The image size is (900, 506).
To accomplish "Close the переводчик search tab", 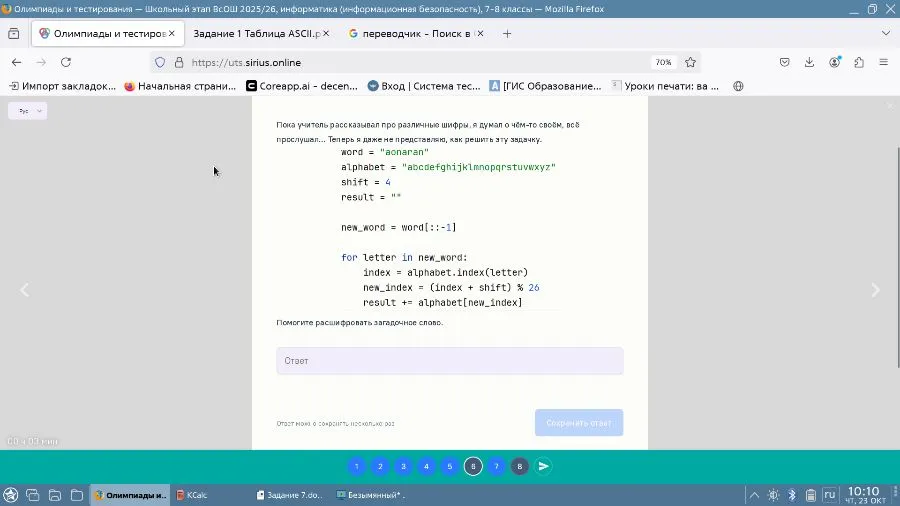I will click(480, 34).
